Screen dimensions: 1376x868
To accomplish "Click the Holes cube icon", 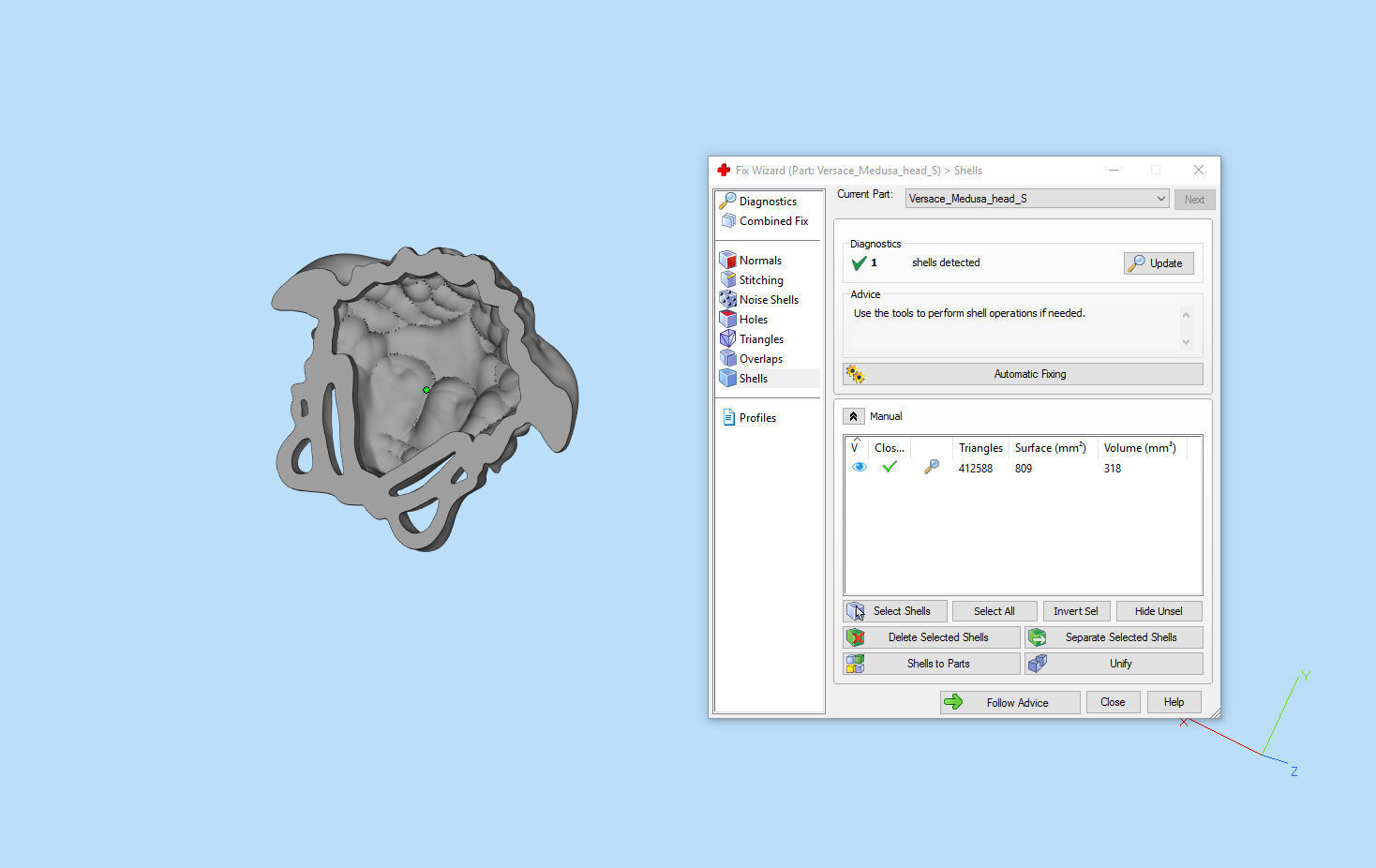I will click(727, 319).
